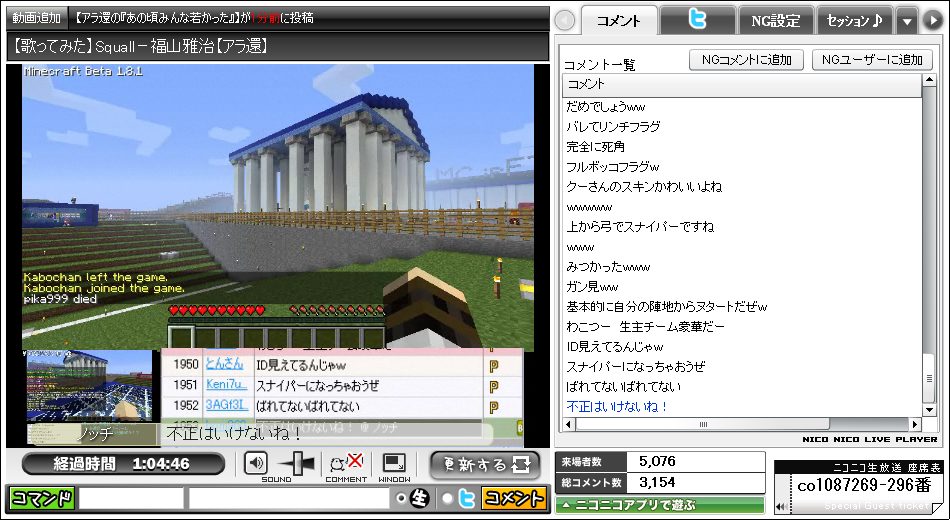Click the horizontal scrollbar left arrow
This screenshot has height=520, width=950.
click(x=569, y=424)
